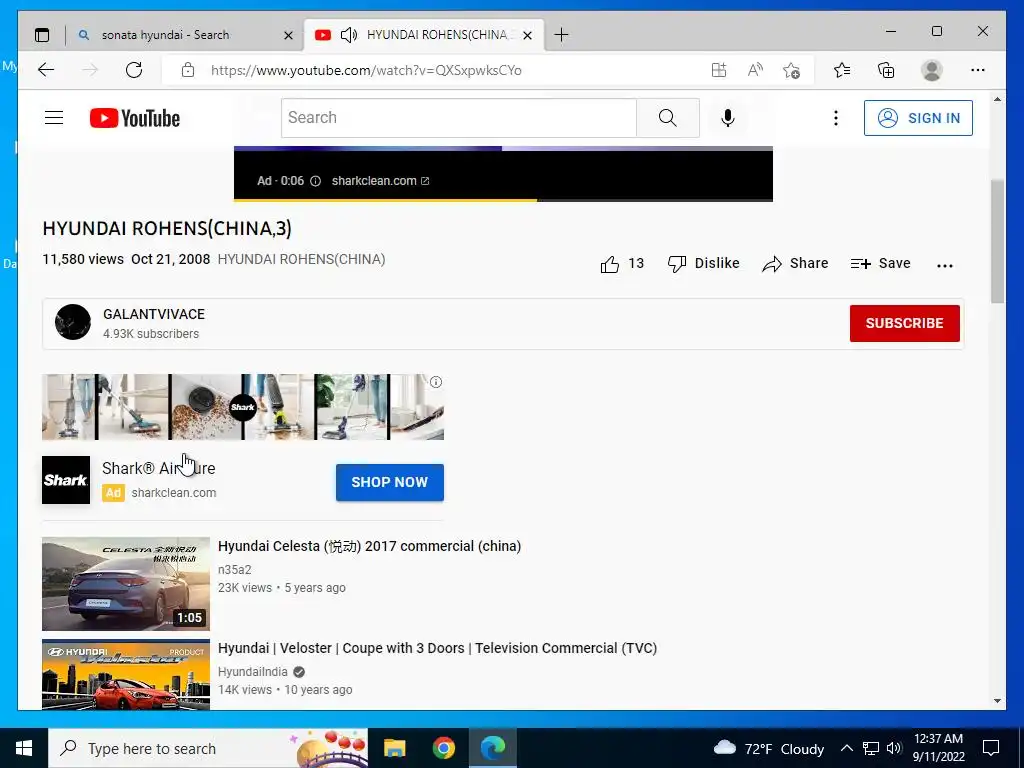Image resolution: width=1024 pixels, height=768 pixels.
Task: Refresh the YouTube page
Action: 134,70
